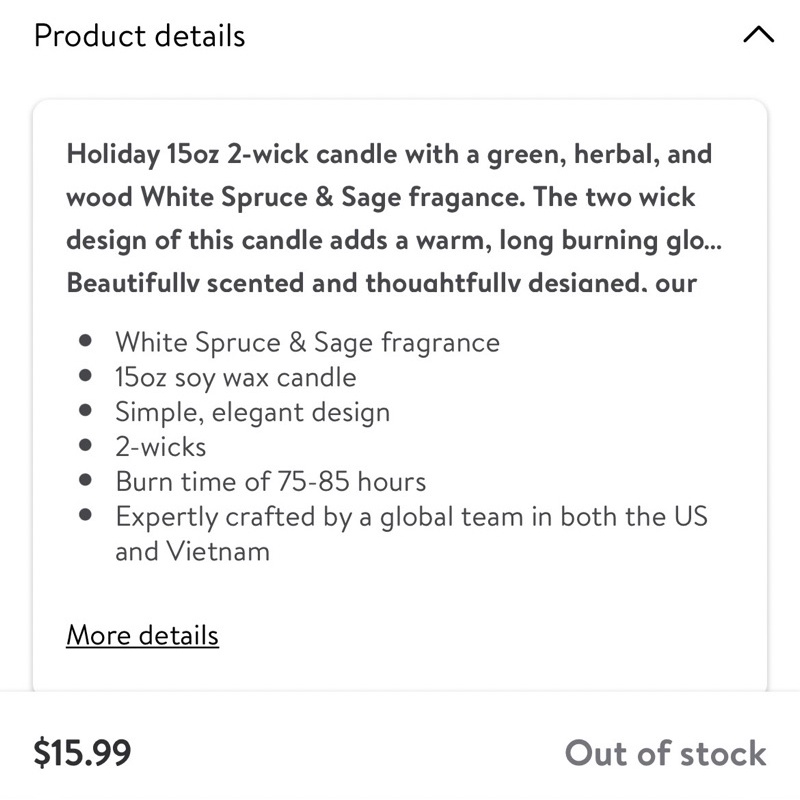Screen dimensions: 800x800
Task: Tap the bullet dot beside '15oz soy wax candle'
Action: (x=87, y=377)
